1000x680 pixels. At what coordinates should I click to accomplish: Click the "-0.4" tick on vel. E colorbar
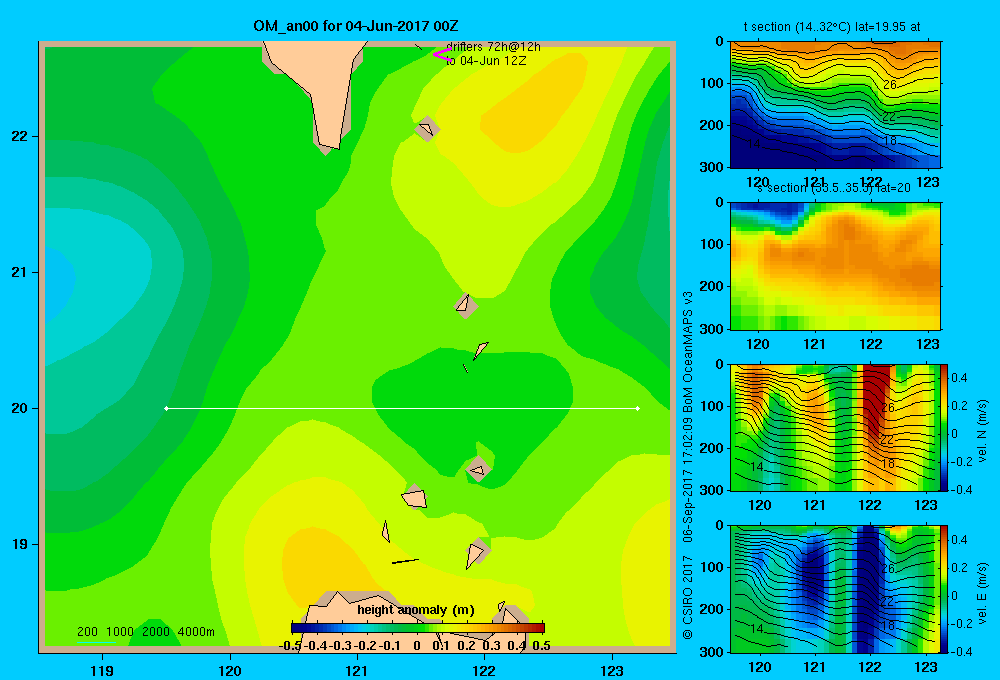(x=961, y=651)
